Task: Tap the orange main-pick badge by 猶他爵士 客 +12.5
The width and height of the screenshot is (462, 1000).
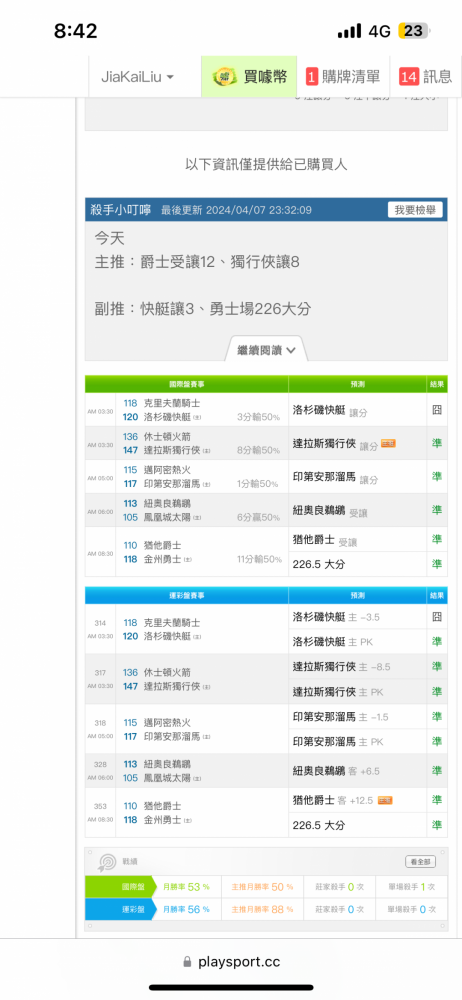Action: point(385,800)
